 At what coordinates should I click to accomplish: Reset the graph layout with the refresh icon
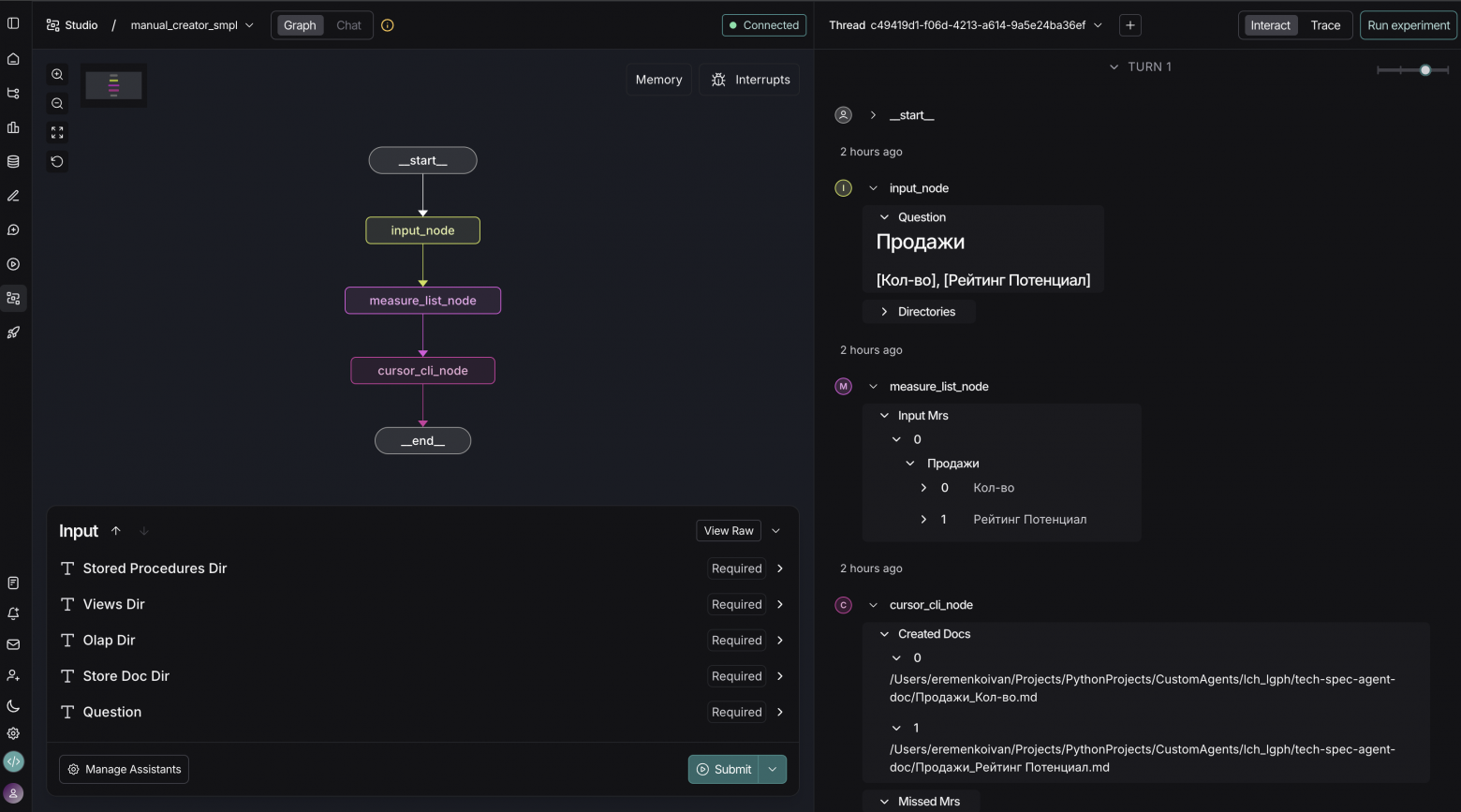[57, 162]
